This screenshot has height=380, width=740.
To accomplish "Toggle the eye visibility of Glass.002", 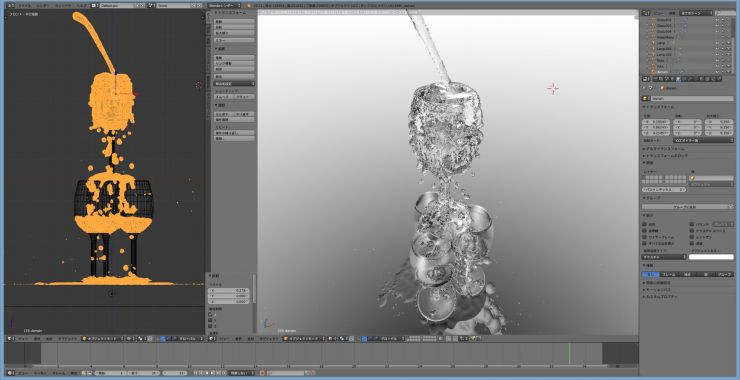I will tap(717, 20).
